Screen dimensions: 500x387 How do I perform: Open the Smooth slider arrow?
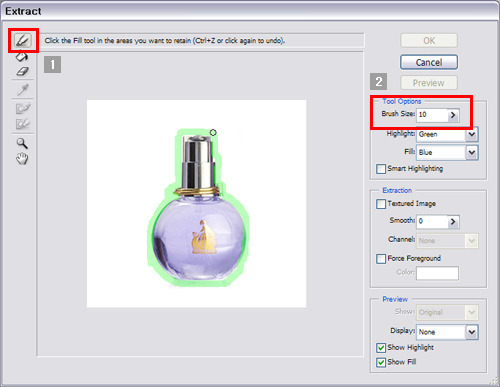453,222
